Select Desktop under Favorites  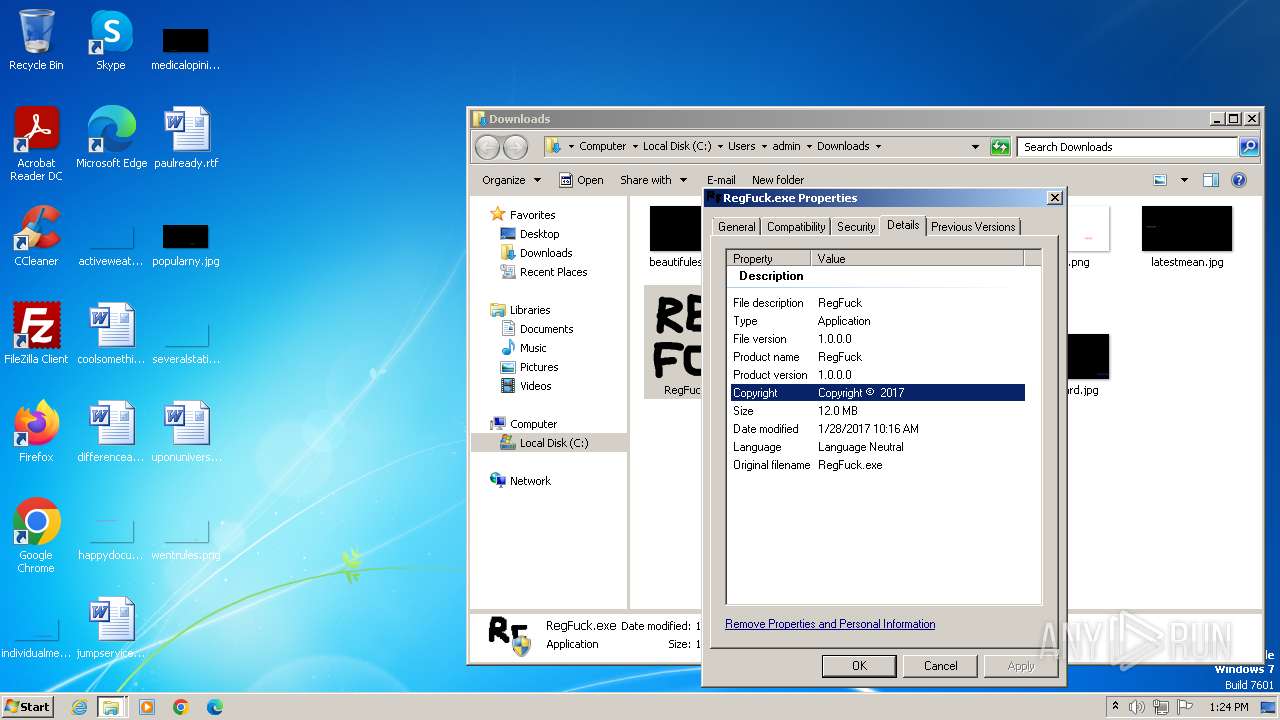[x=539, y=234]
